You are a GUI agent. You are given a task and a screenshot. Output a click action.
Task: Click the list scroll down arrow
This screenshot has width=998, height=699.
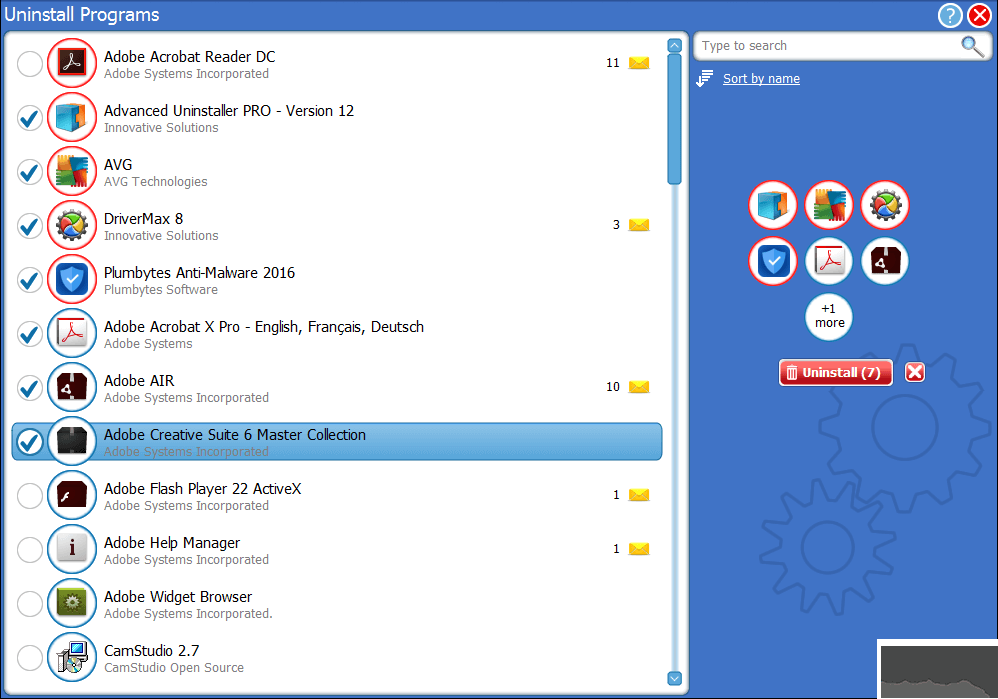coord(675,678)
